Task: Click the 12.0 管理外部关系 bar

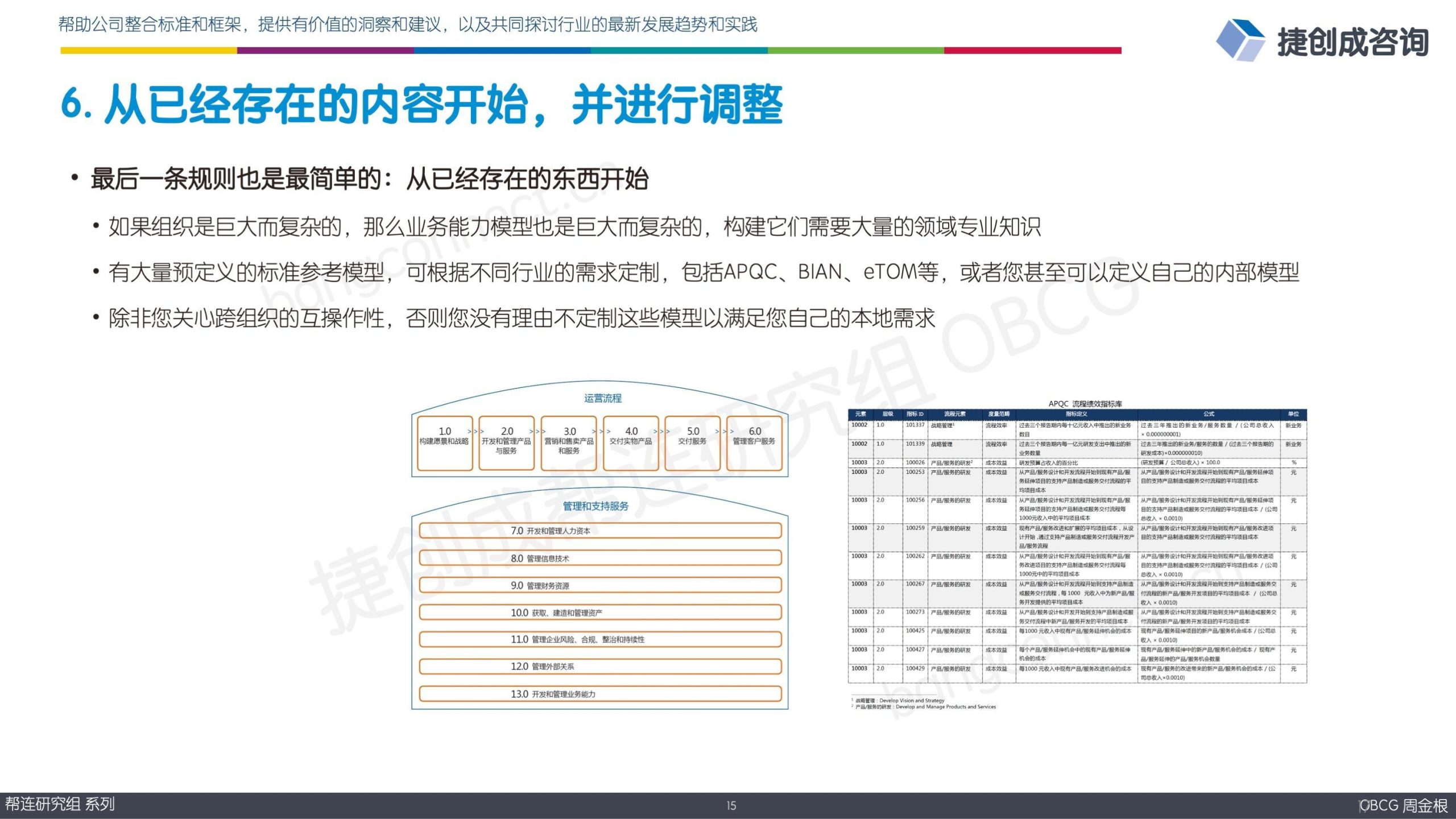Action: [600, 666]
